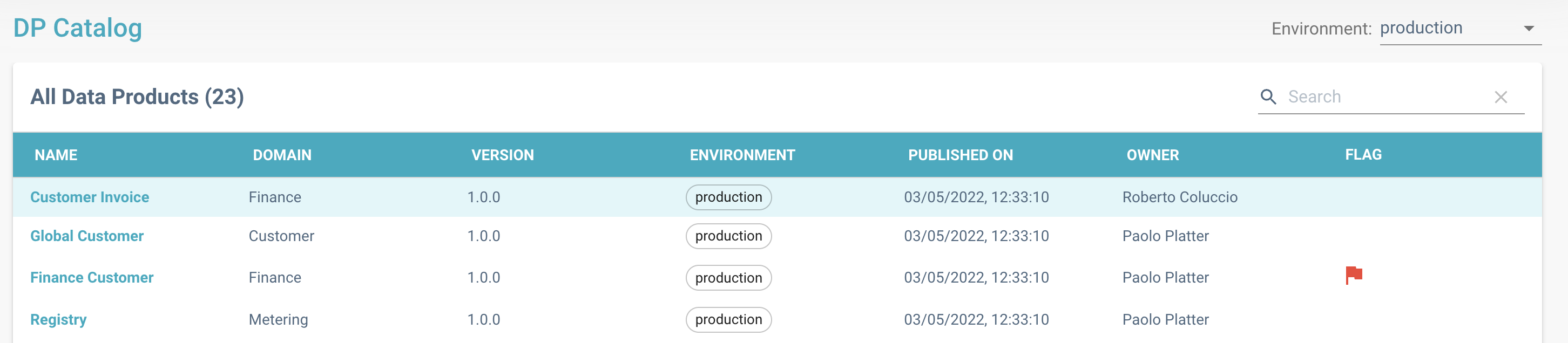Click production badge in Registry row

(728, 319)
